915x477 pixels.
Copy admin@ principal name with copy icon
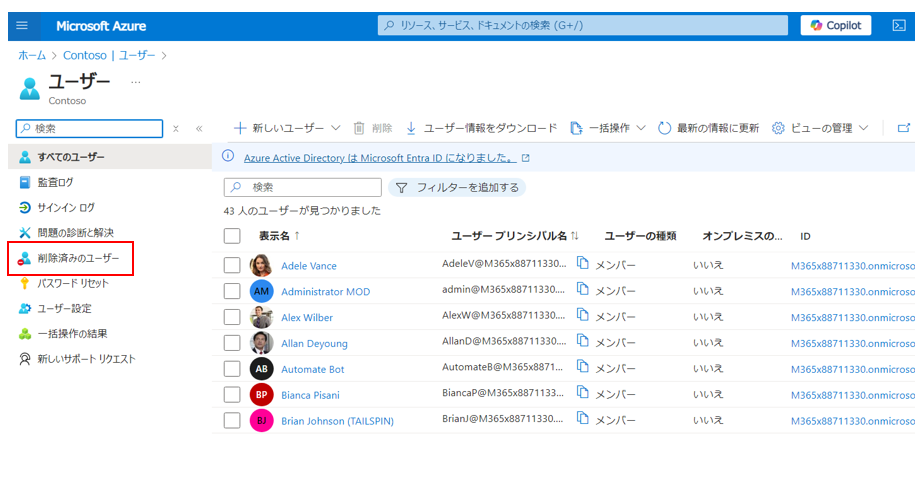pos(582,288)
